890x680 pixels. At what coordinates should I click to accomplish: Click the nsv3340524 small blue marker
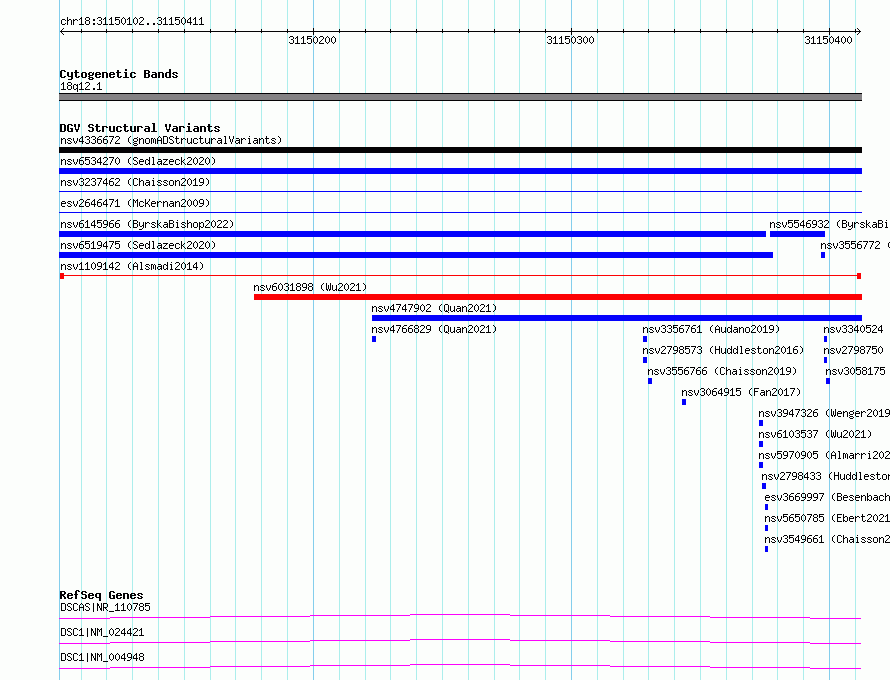pos(826,339)
